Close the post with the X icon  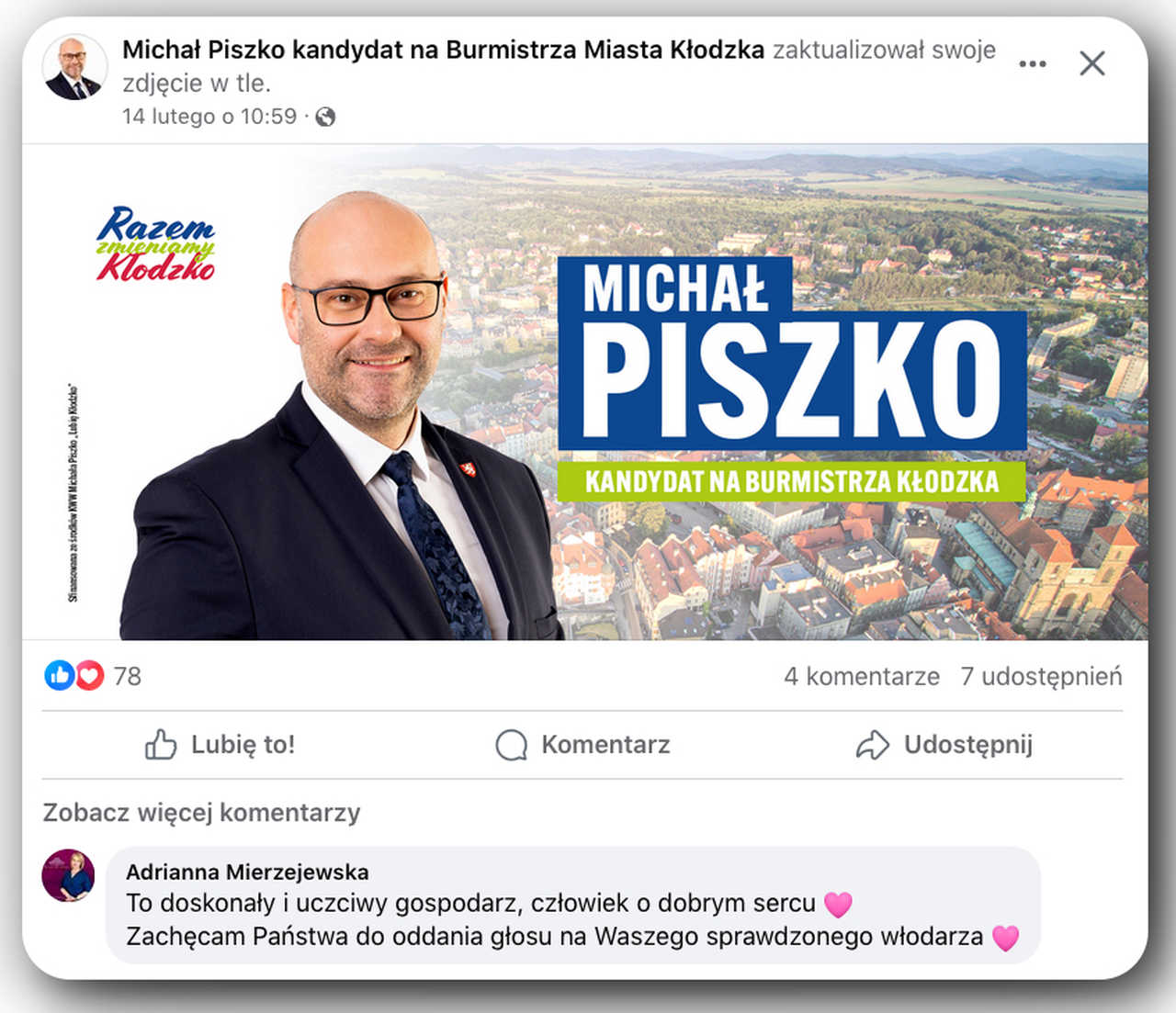coord(1092,63)
